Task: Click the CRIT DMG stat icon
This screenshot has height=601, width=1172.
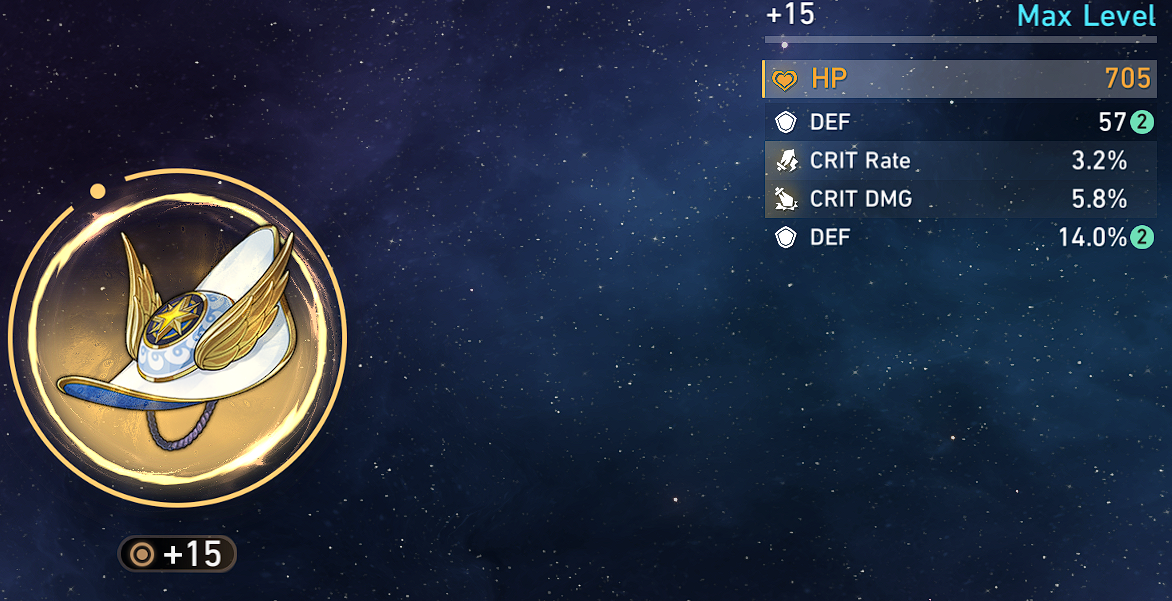Action: pos(786,199)
